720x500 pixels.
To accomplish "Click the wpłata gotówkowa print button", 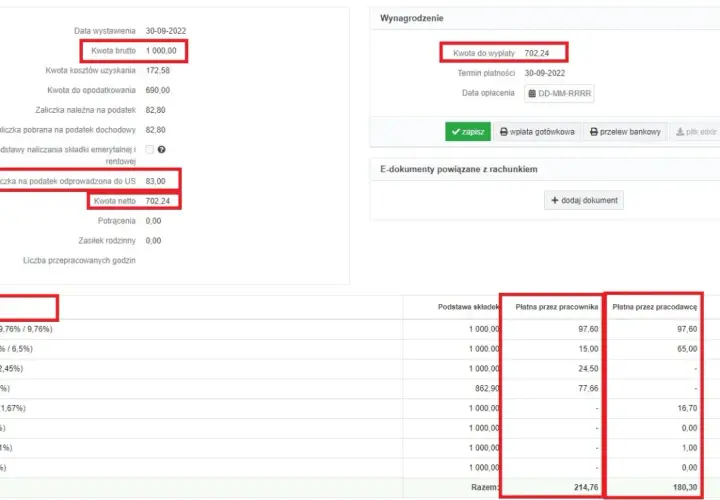I will pyautogui.click(x=537, y=132).
